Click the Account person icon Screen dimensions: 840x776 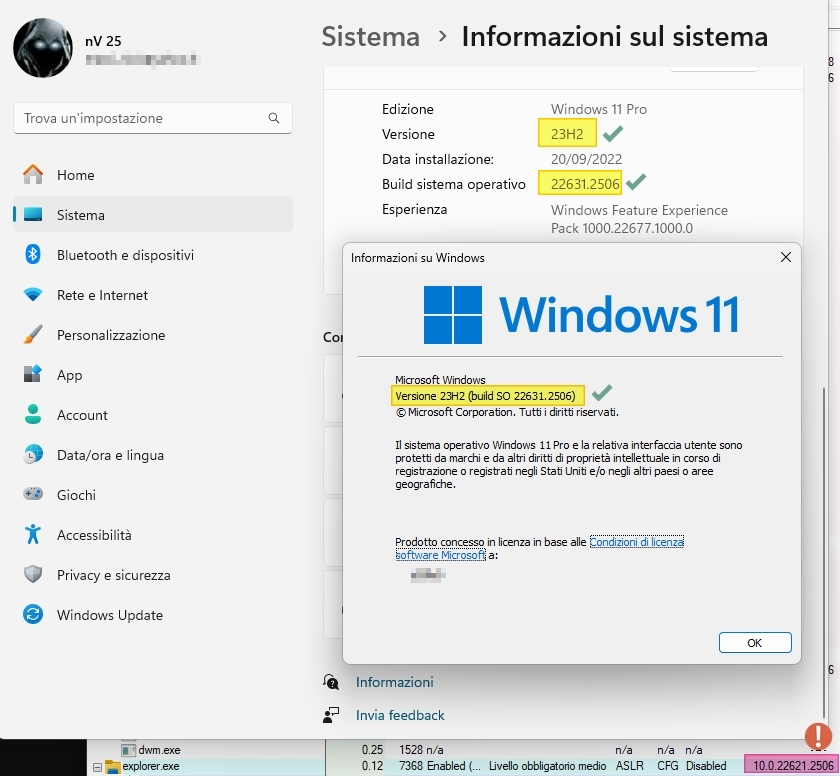tap(33, 415)
